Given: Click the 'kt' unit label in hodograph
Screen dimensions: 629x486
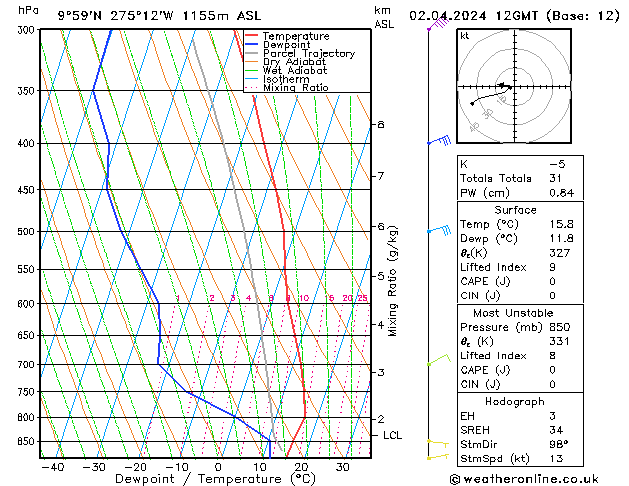Looking at the screenshot, I should point(465,36).
